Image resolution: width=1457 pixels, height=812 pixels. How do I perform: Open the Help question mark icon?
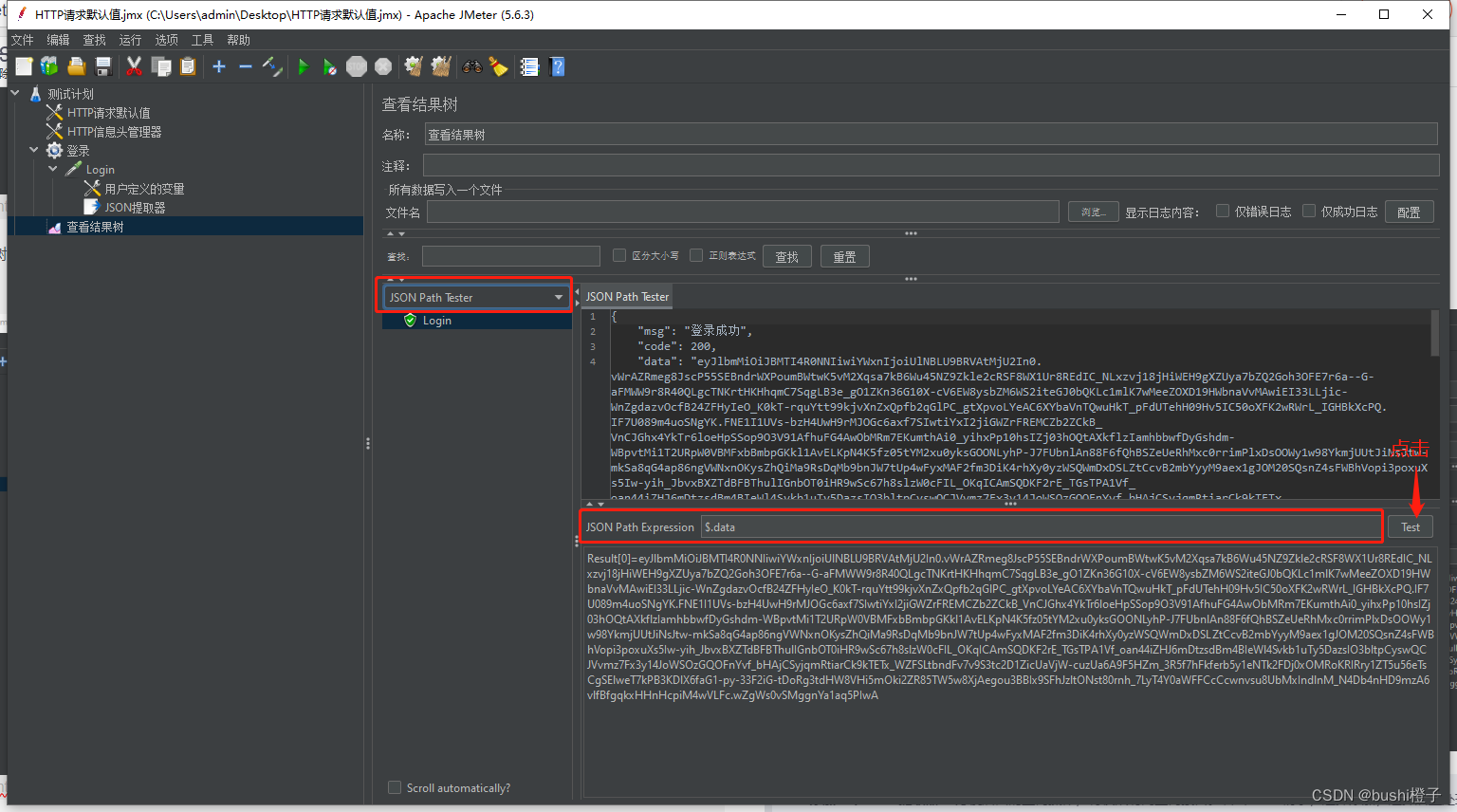(557, 66)
